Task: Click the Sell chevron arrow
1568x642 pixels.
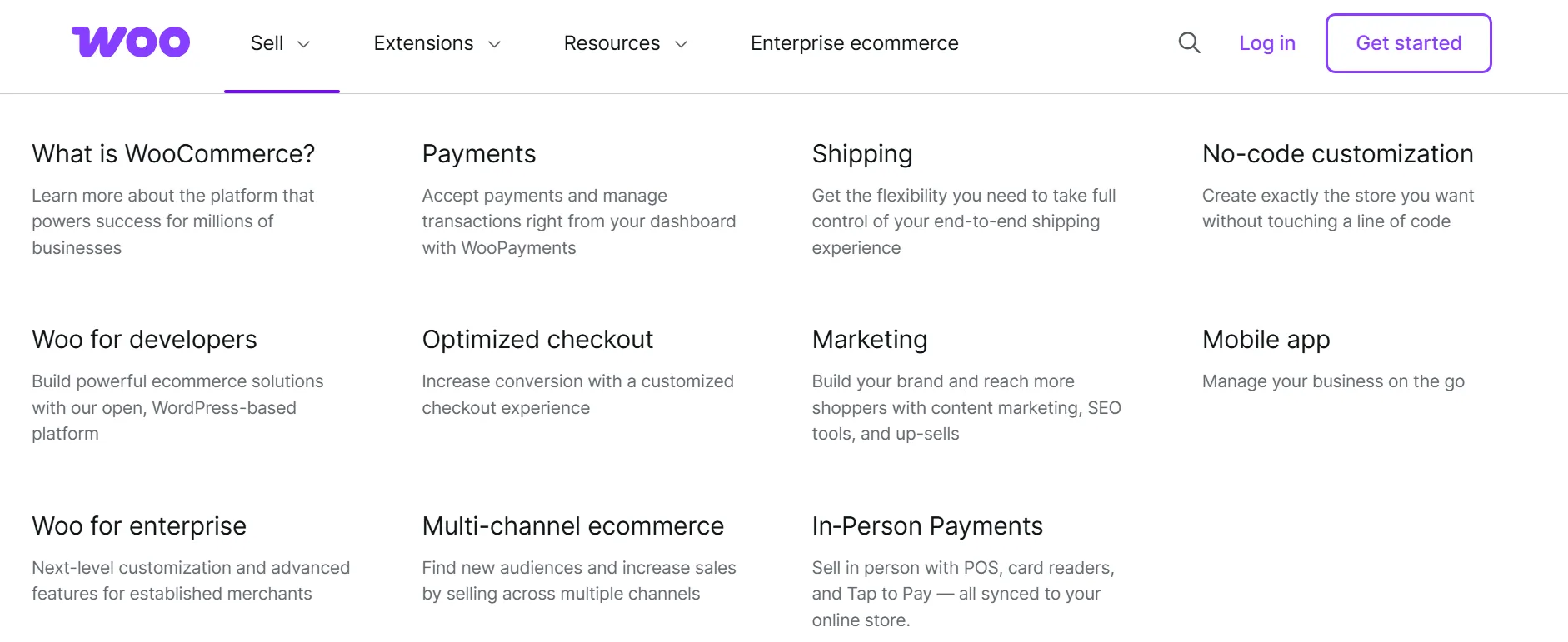Action: pyautogui.click(x=304, y=44)
